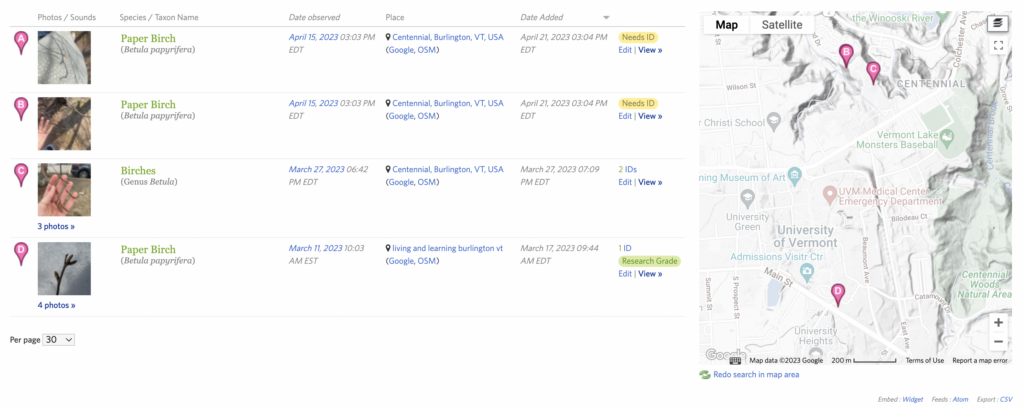This screenshot has height=408, width=1024.
Task: Switch to Satellite map view
Action: click(x=781, y=25)
